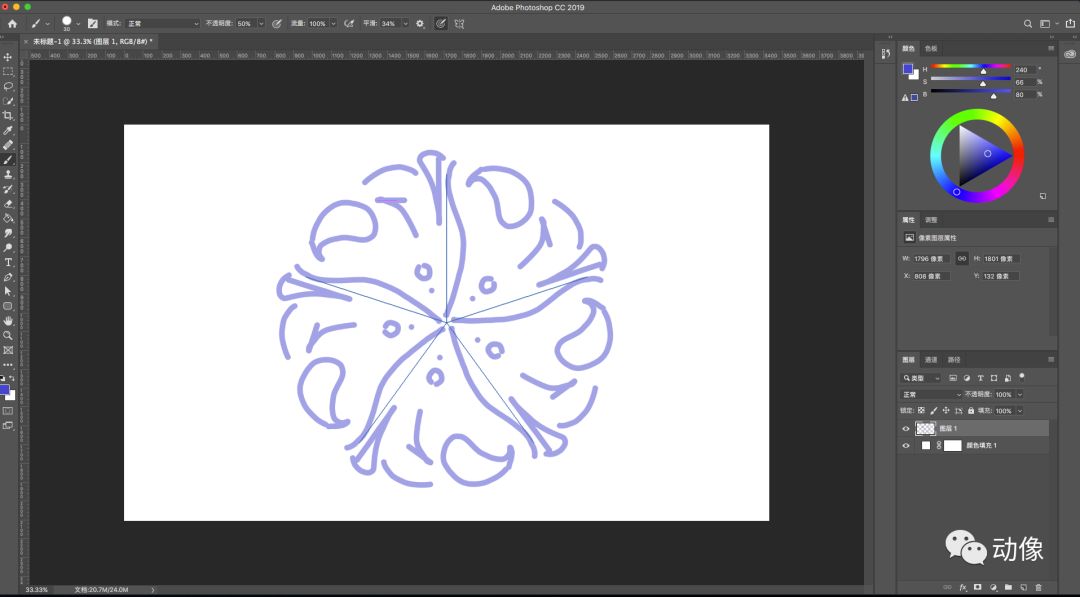The image size is (1080, 597).
Task: Activate the Hand tool
Action: pos(8,321)
